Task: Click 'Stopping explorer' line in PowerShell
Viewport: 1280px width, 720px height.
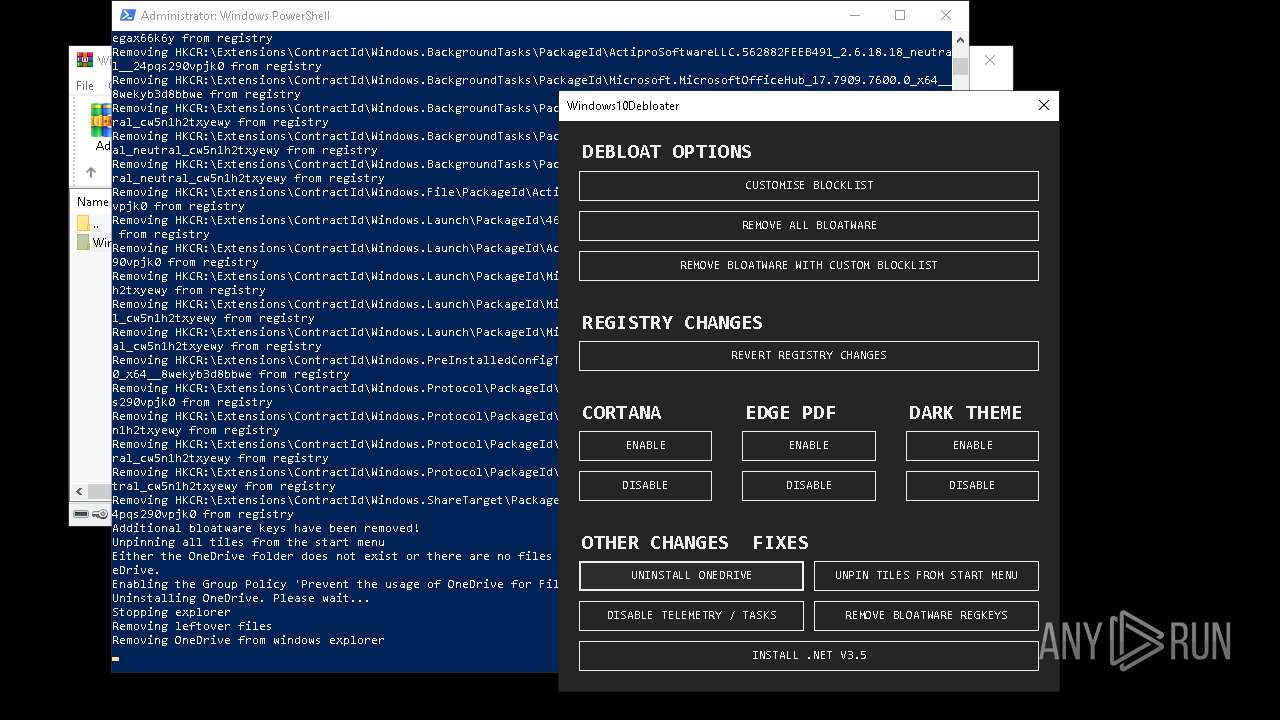Action: click(171, 612)
